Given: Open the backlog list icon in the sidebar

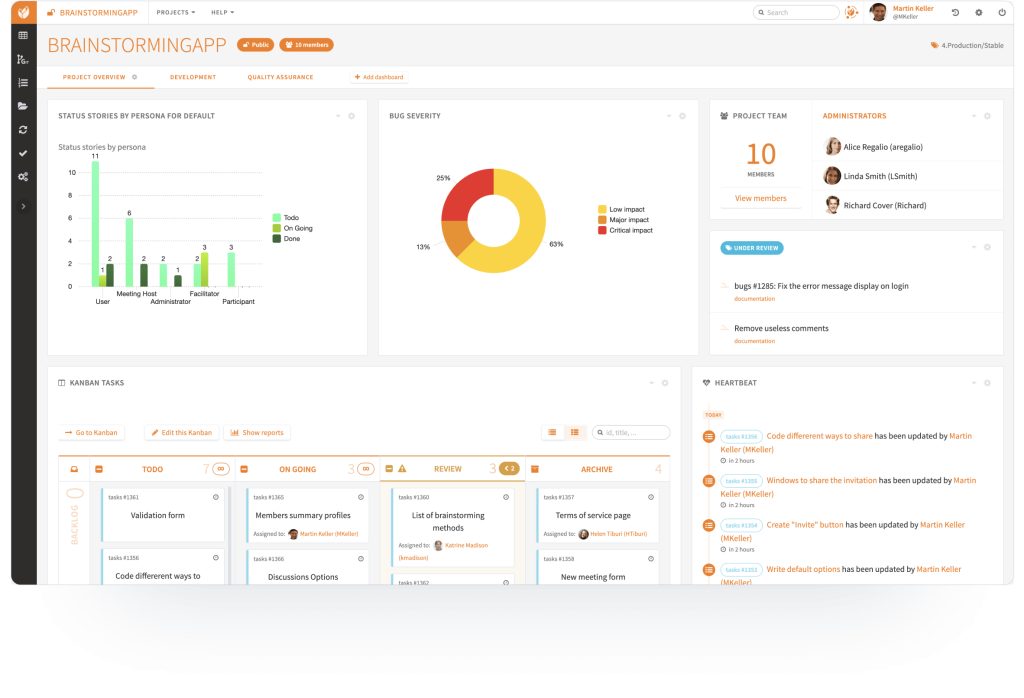Looking at the screenshot, I should click(x=22, y=81).
